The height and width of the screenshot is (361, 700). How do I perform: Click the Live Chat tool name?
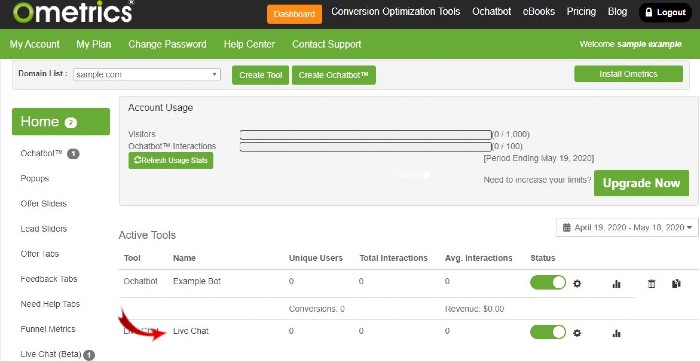click(191, 331)
